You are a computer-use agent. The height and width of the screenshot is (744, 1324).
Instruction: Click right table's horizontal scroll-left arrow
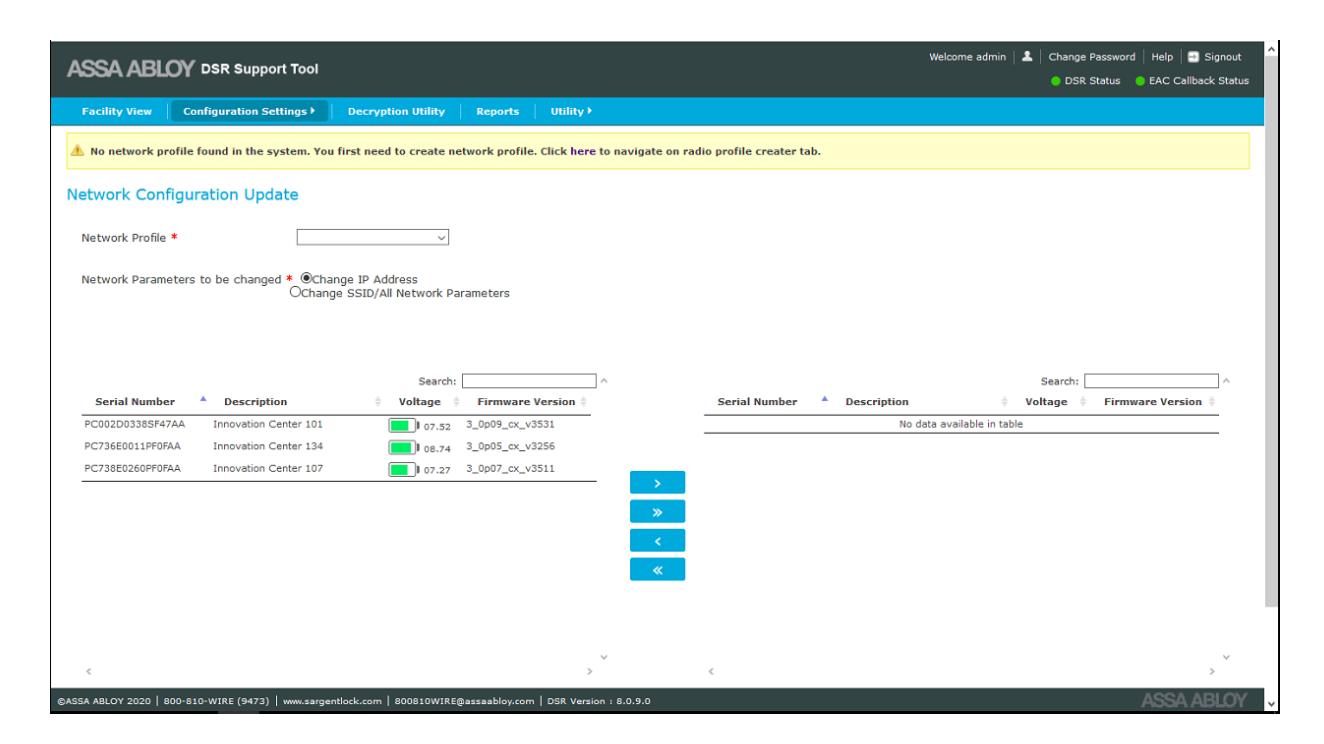click(x=710, y=670)
